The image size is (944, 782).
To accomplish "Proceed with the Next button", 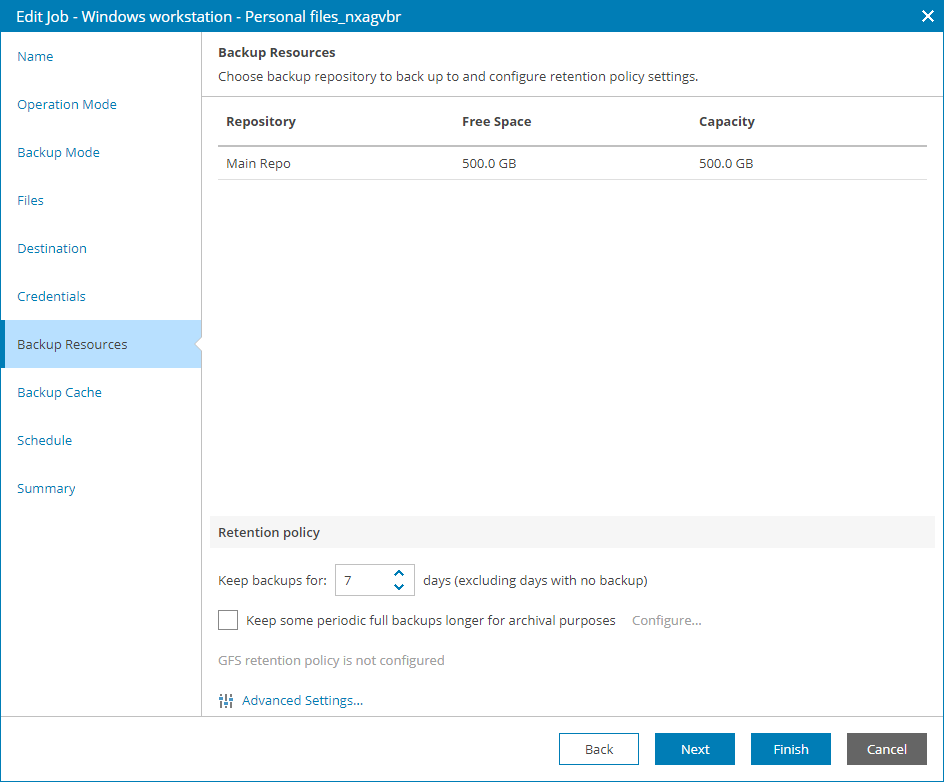I will pos(694,748).
